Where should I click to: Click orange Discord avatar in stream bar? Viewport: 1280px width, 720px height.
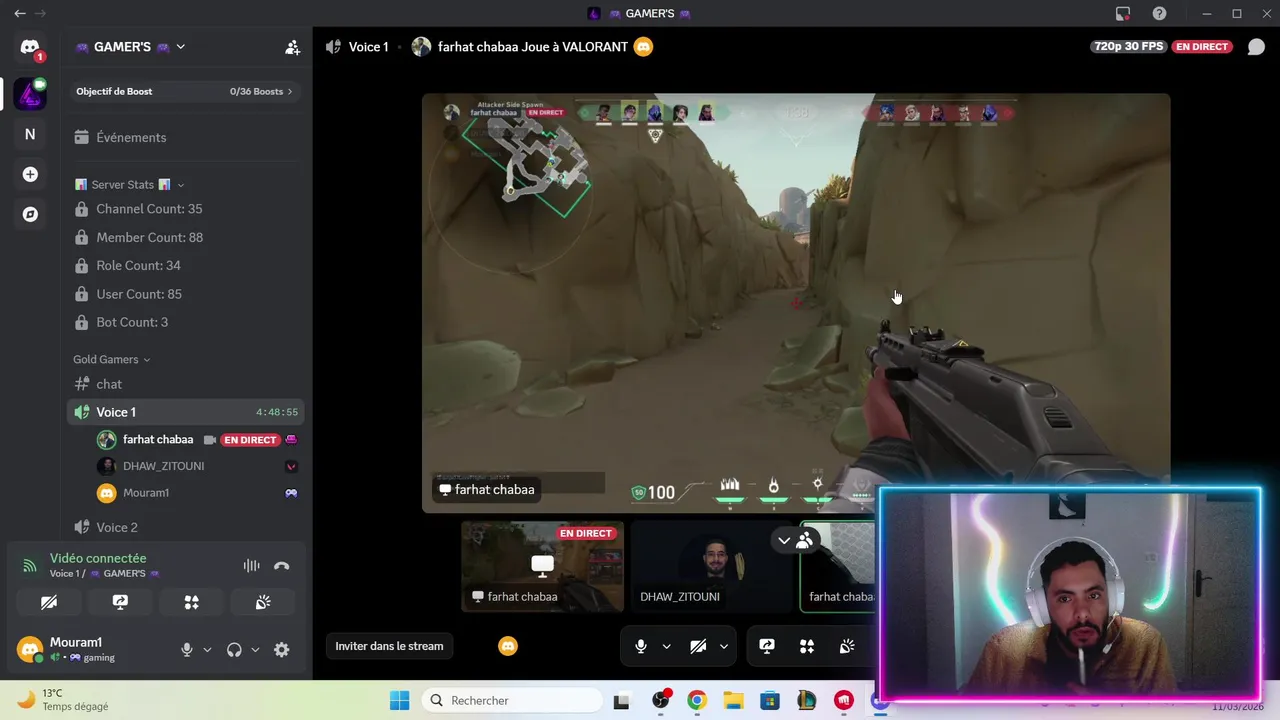pyautogui.click(x=508, y=646)
